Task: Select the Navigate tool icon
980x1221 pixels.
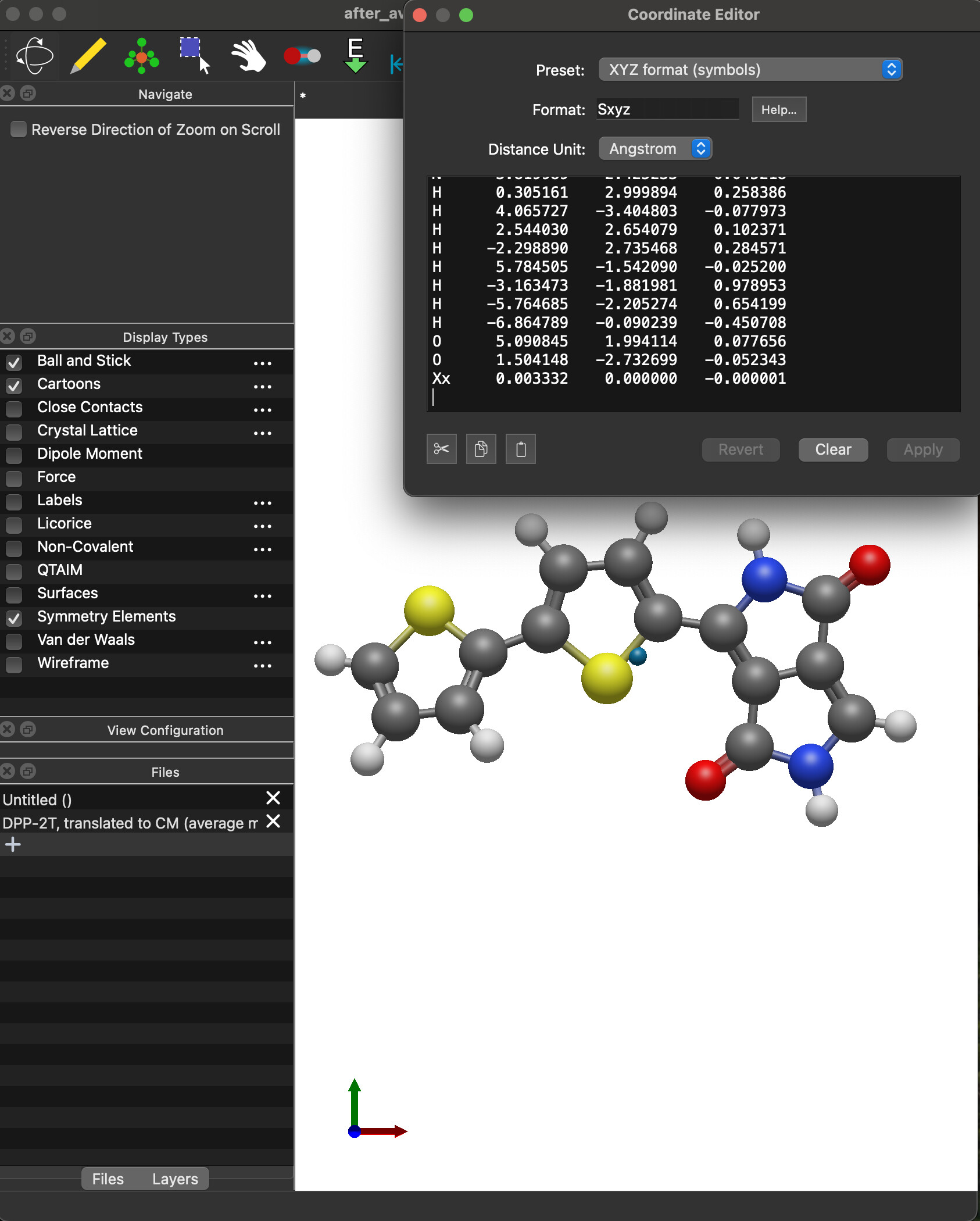Action: (35, 56)
